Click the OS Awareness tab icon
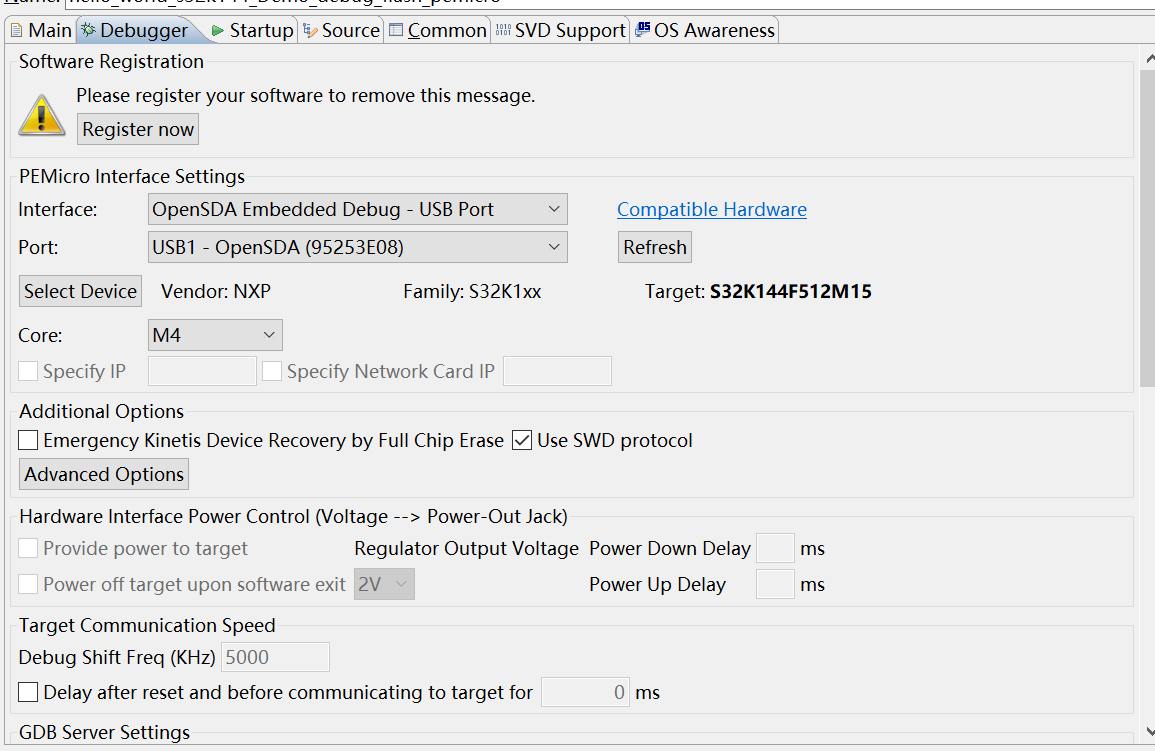This screenshot has width=1155, height=751. click(642, 29)
